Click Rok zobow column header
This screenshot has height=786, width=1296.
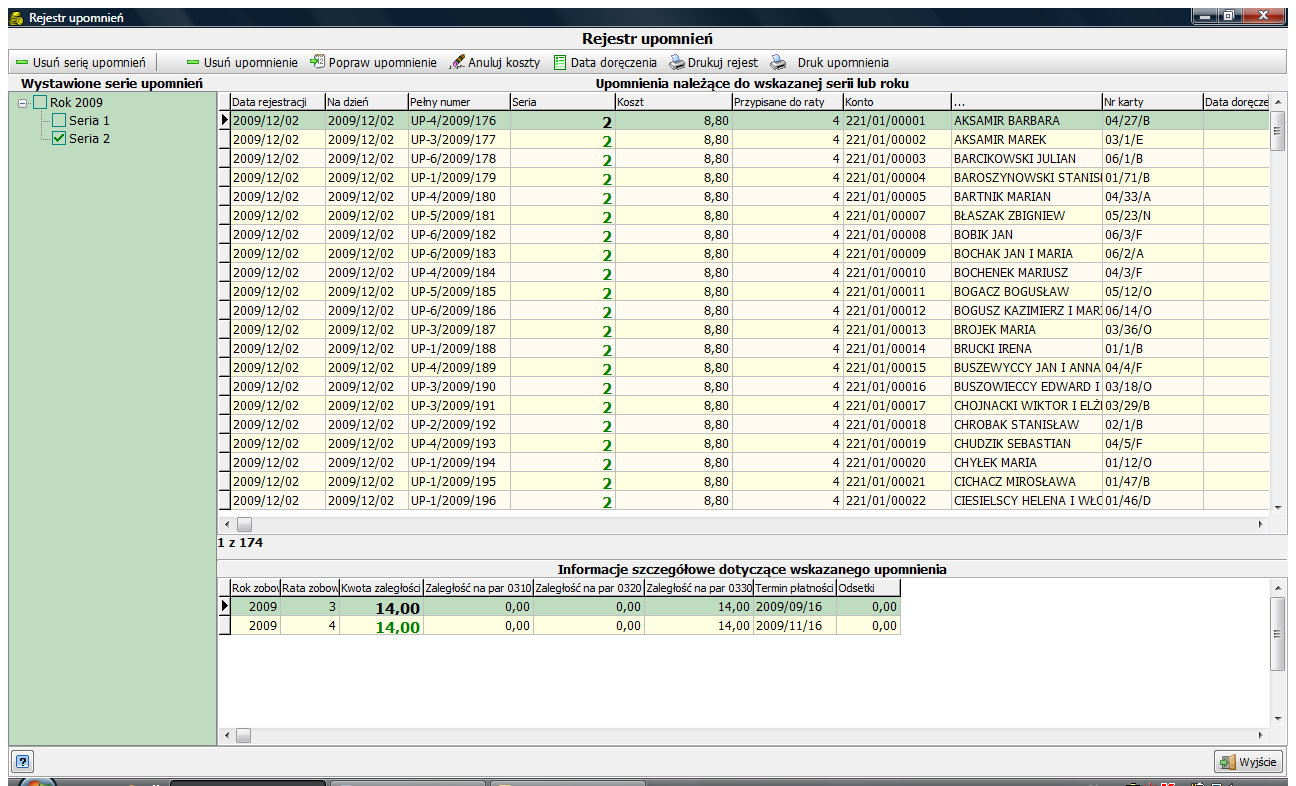tap(255, 588)
